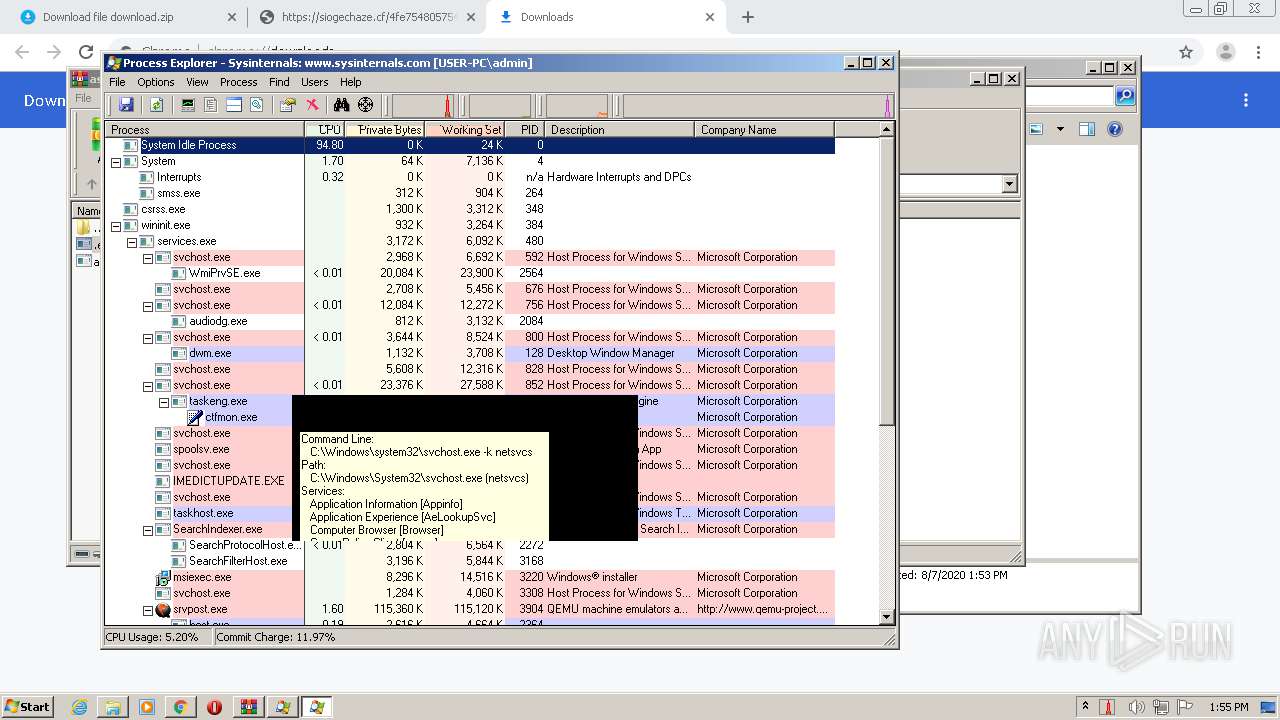Open a new Chrome tab
The width and height of the screenshot is (1280, 720).
point(747,17)
